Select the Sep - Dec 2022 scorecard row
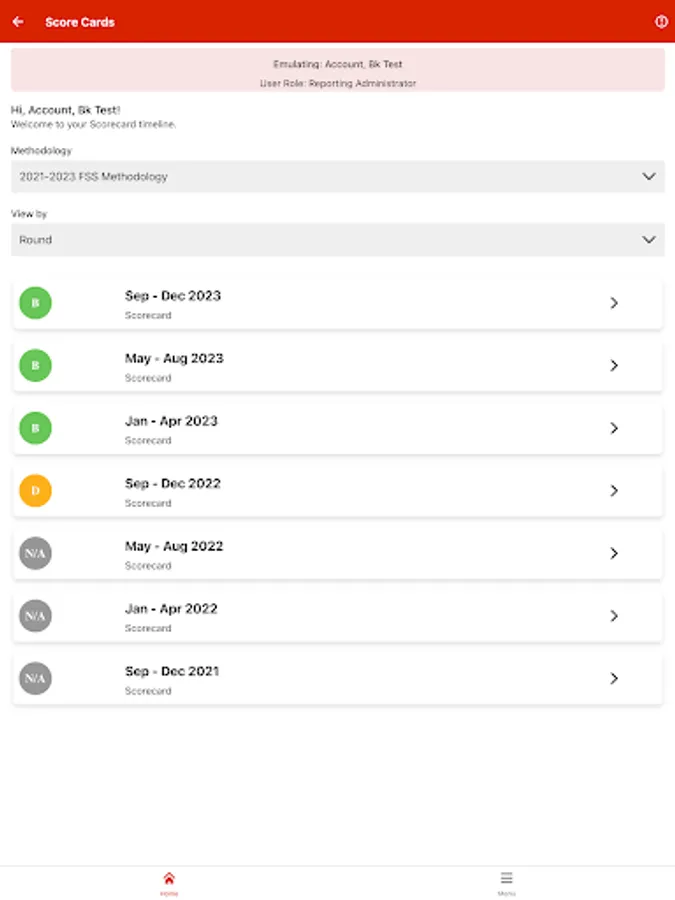The height and width of the screenshot is (900, 675). 337,491
